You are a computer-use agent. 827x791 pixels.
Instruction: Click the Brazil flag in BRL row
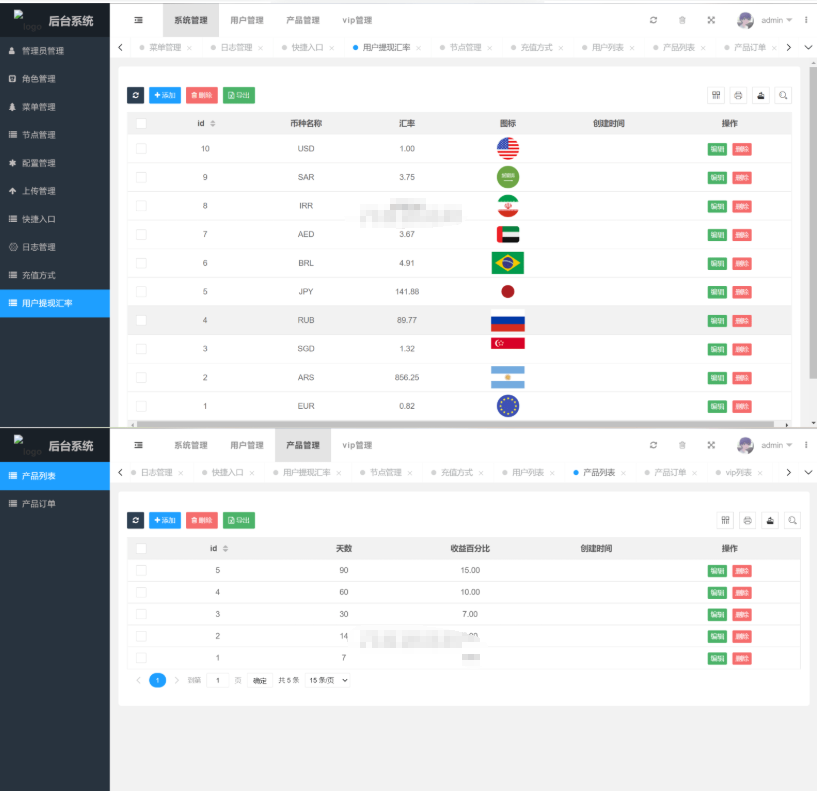(x=508, y=263)
